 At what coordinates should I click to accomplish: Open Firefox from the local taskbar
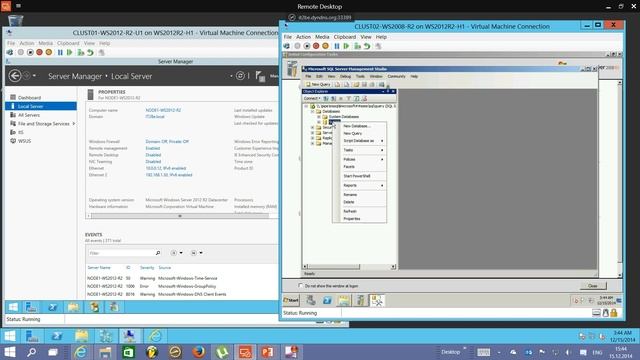[x=199, y=352]
